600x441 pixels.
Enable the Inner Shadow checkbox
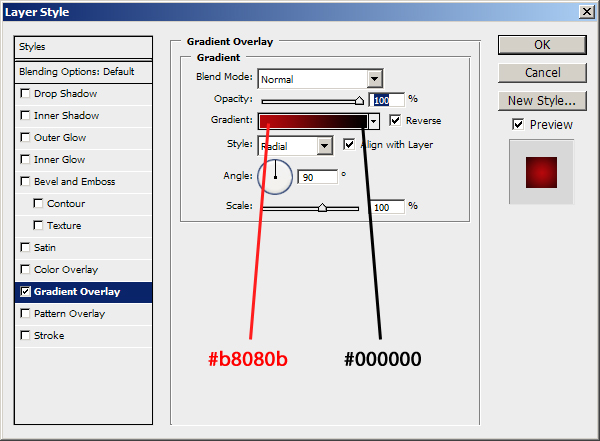[25, 115]
